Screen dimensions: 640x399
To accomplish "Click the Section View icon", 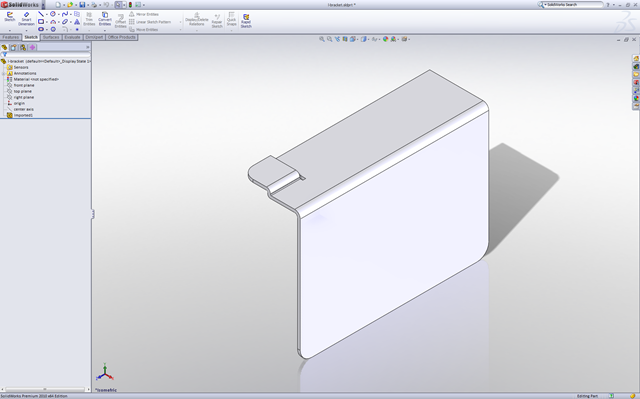I will (345, 39).
